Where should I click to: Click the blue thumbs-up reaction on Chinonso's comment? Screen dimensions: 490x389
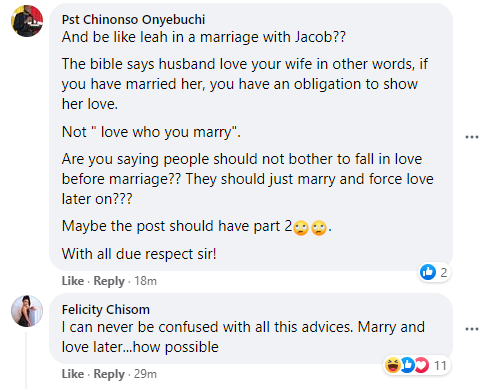pos(428,272)
